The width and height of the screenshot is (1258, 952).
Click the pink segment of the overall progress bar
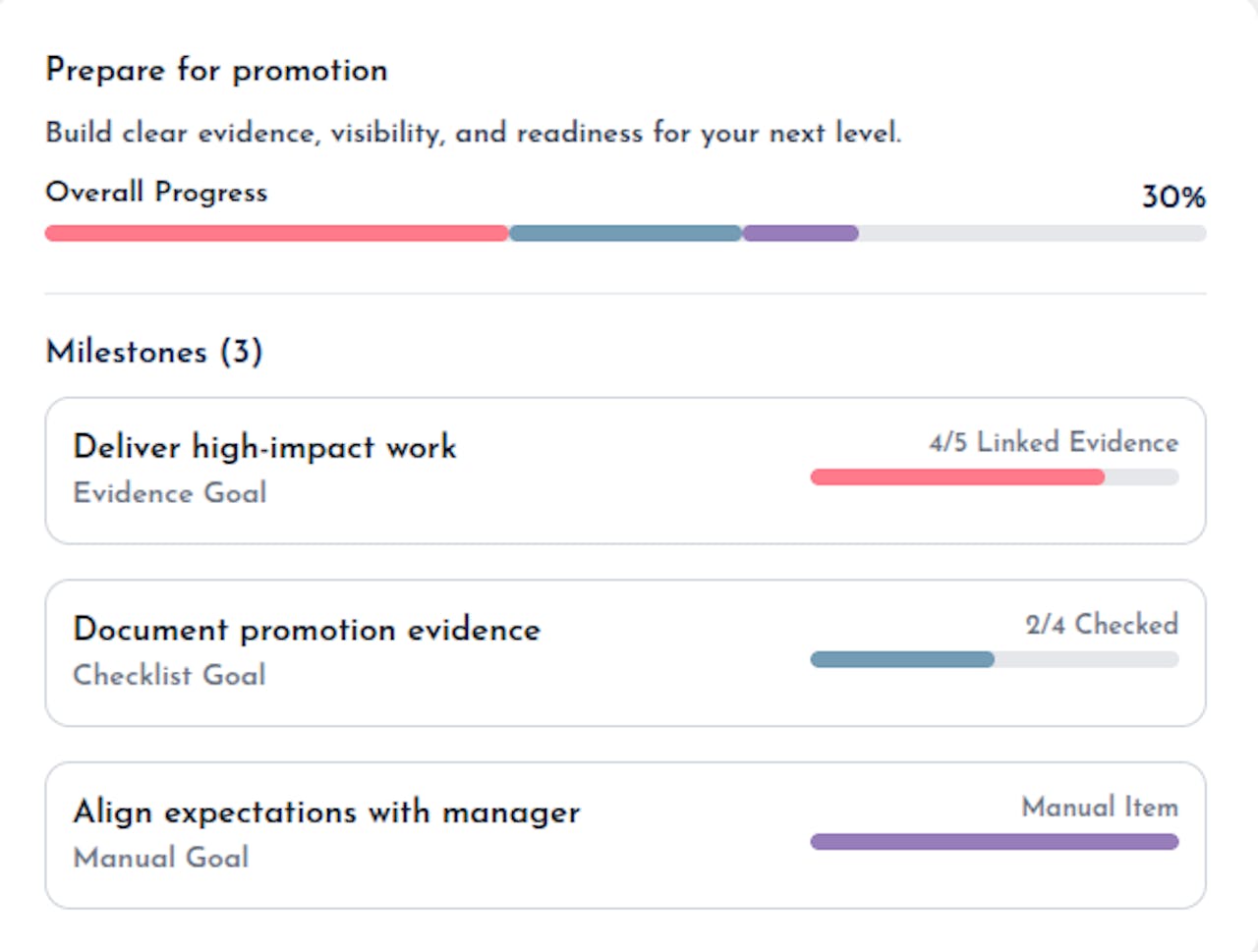276,234
